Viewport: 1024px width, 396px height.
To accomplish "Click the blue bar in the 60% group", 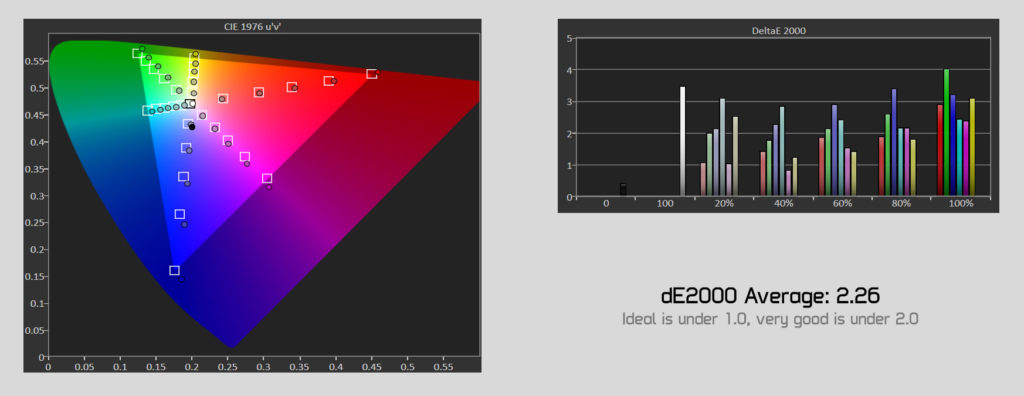I will (835, 150).
